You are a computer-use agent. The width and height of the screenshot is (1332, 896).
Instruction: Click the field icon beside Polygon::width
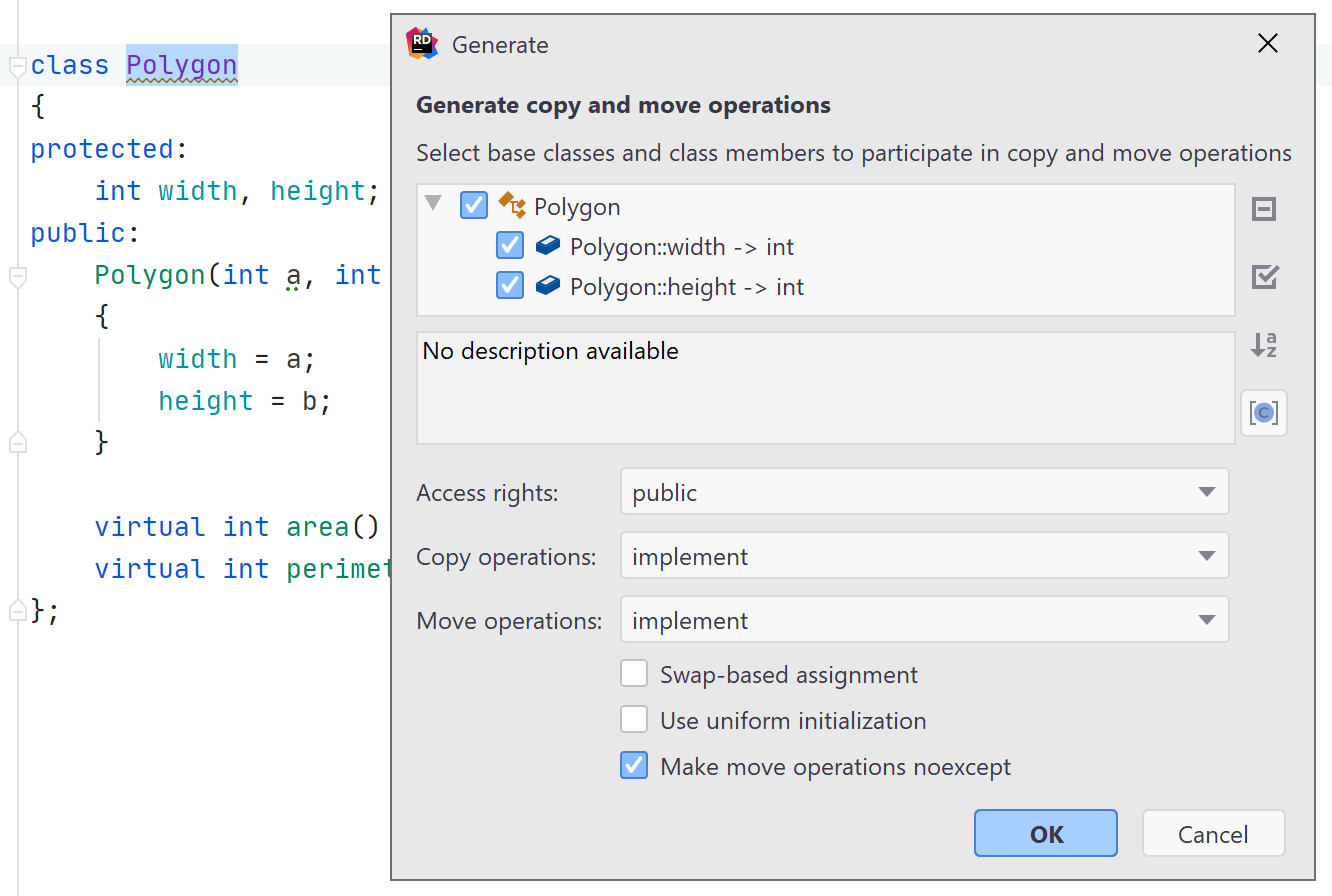click(548, 245)
